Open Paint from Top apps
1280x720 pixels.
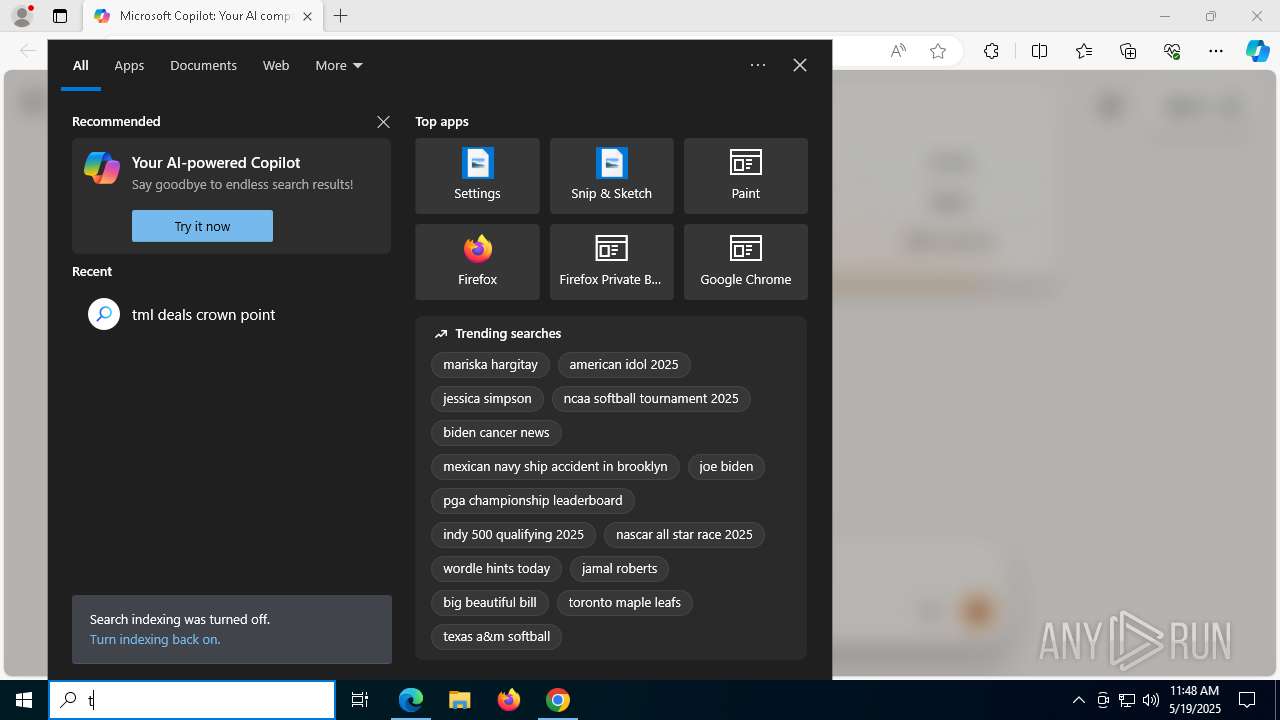coord(745,176)
